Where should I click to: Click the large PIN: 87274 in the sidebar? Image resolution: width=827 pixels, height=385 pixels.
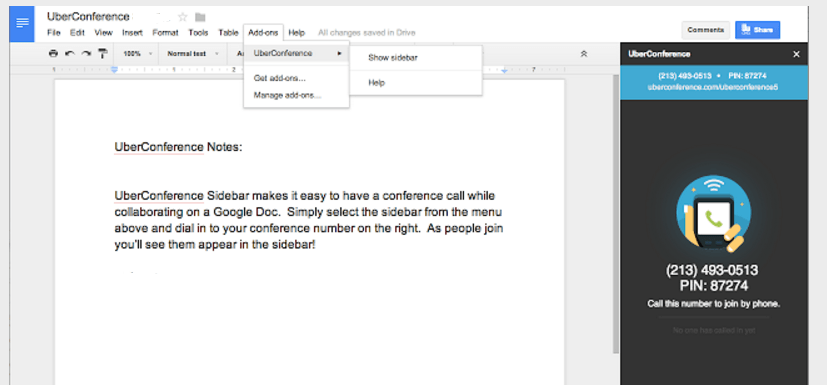click(x=713, y=286)
